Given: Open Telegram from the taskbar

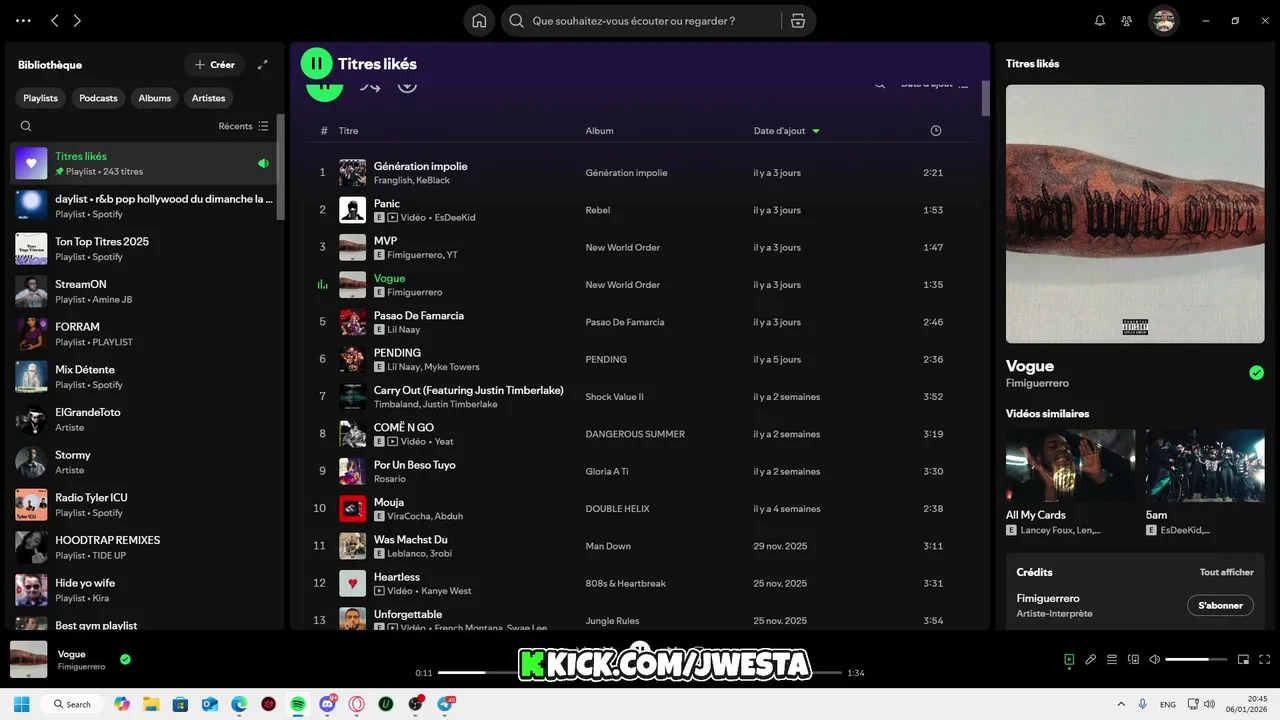Looking at the screenshot, I should pos(445,704).
